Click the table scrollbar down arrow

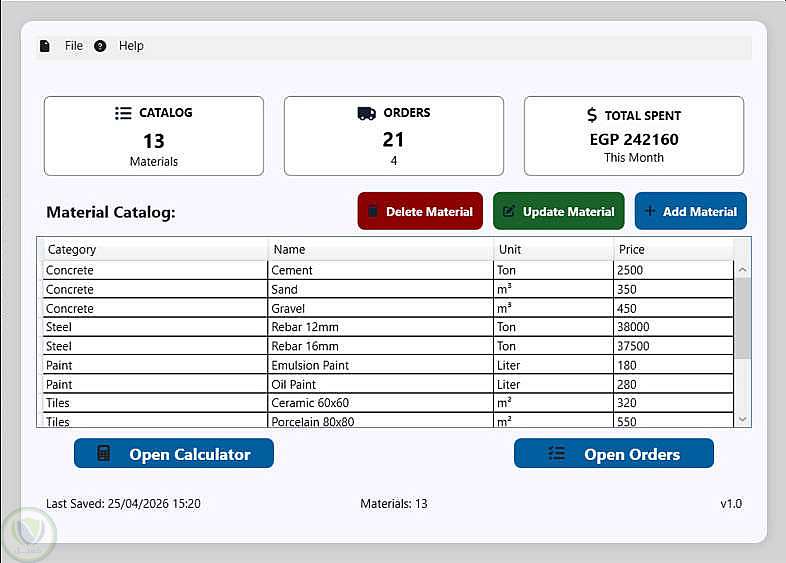click(742, 419)
